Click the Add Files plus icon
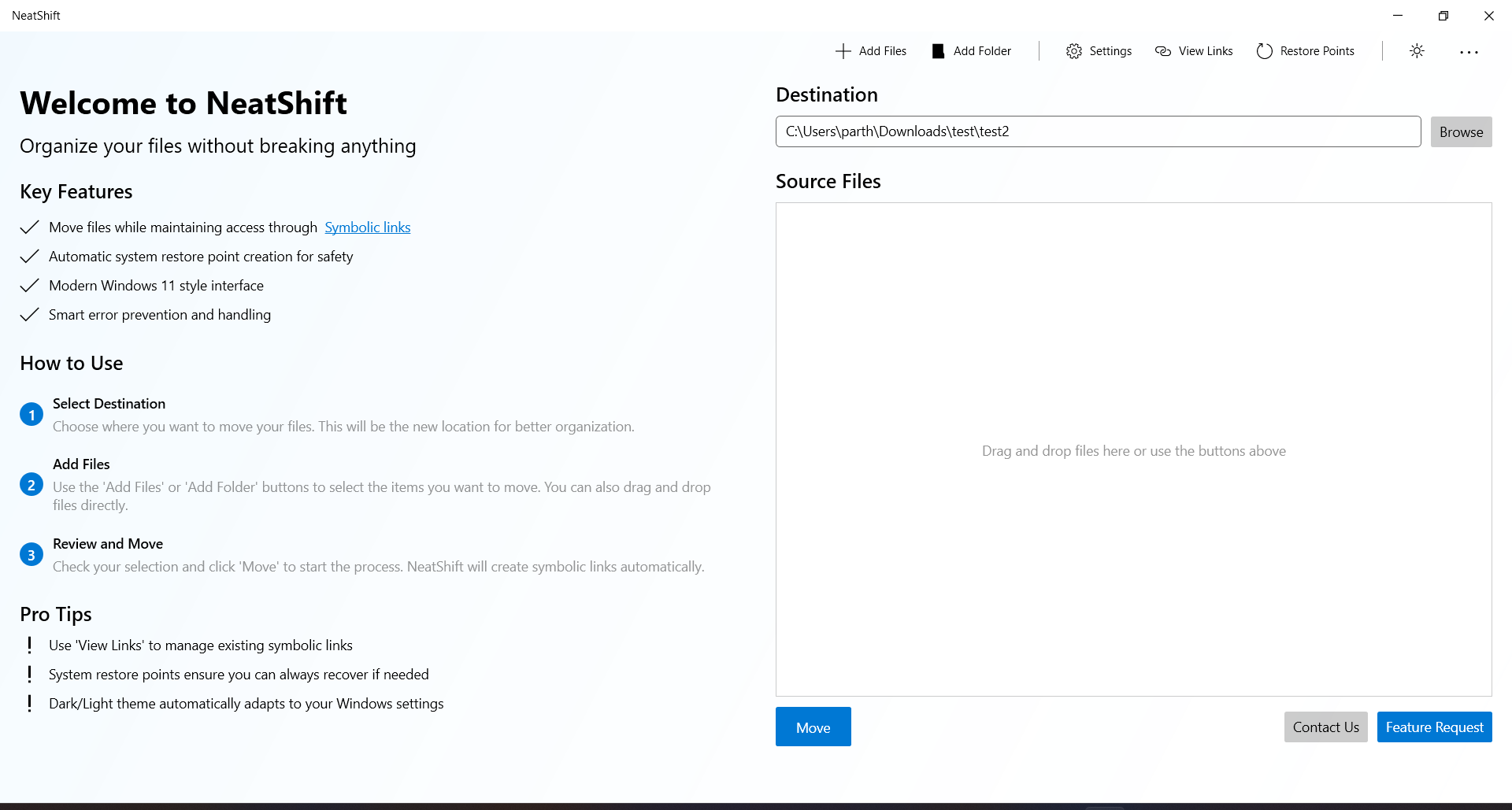 [843, 51]
